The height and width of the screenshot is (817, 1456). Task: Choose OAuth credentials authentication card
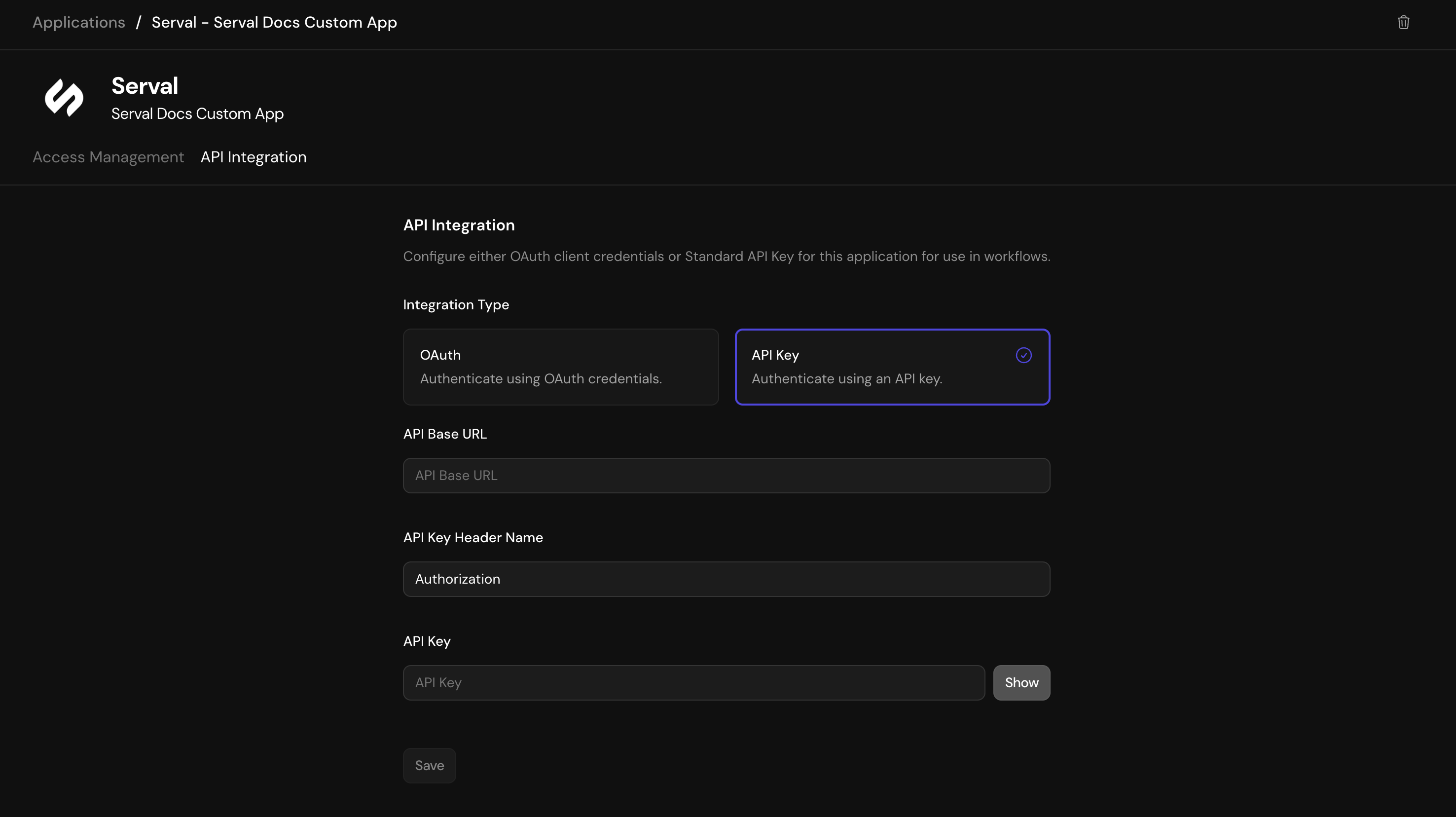point(560,367)
